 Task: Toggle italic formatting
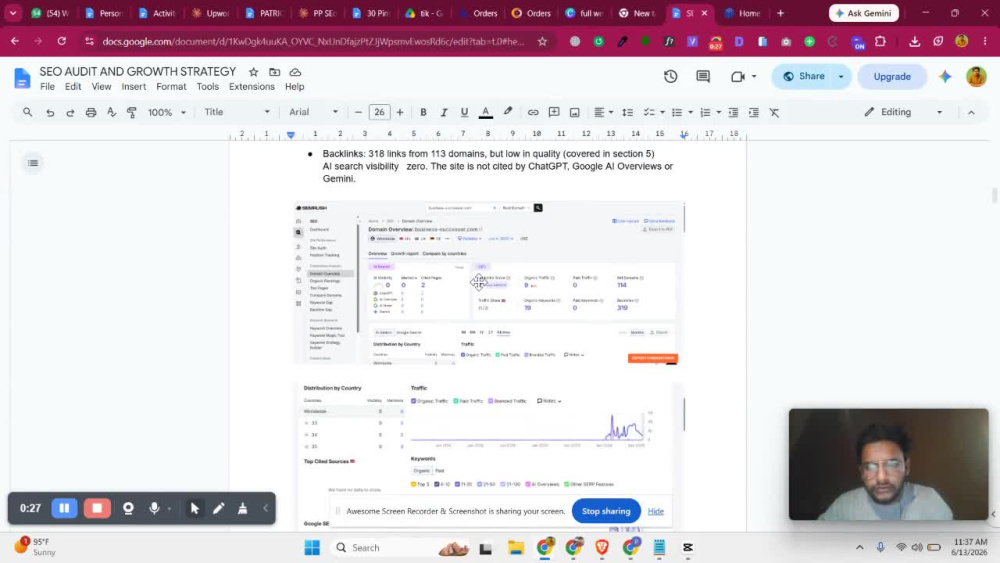coord(444,112)
